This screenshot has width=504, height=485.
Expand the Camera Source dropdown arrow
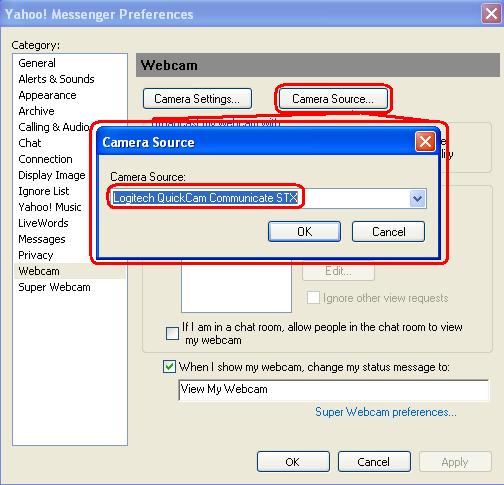[418, 199]
